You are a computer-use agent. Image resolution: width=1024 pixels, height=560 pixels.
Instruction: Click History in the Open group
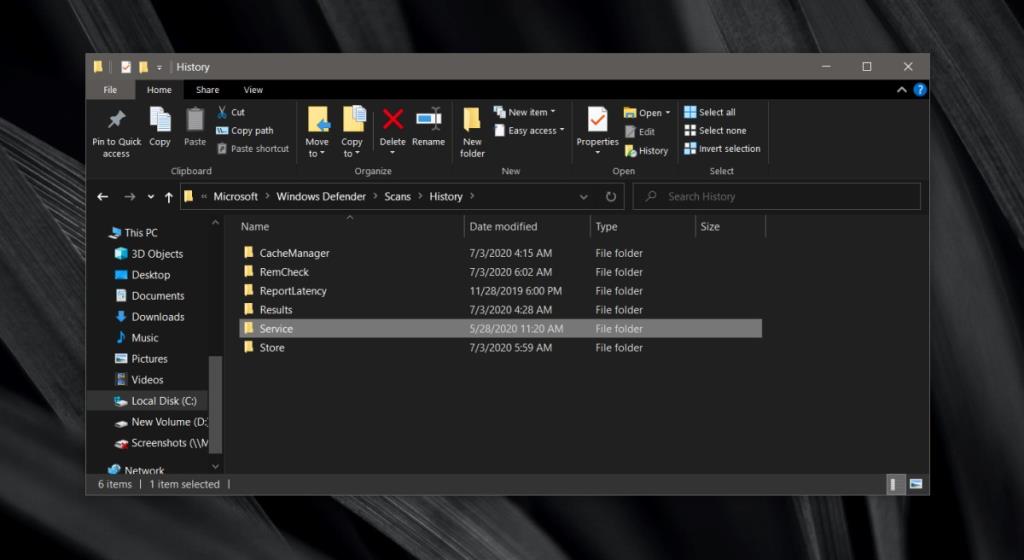[x=646, y=151]
